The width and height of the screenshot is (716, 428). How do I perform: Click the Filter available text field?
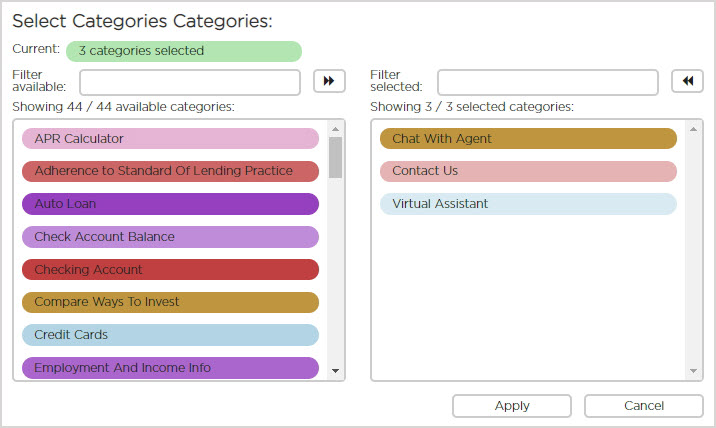click(x=190, y=82)
